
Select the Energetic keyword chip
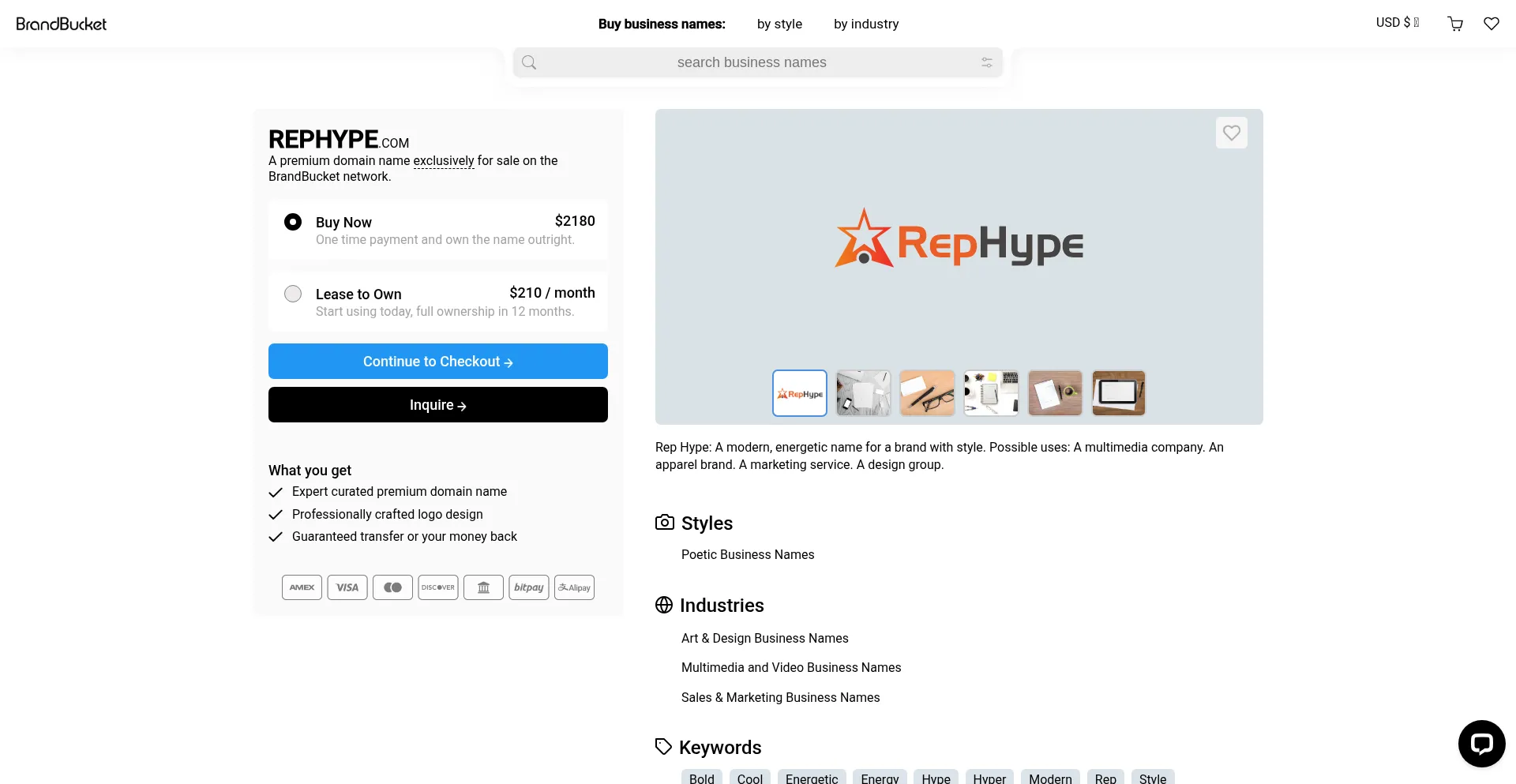[x=812, y=778]
